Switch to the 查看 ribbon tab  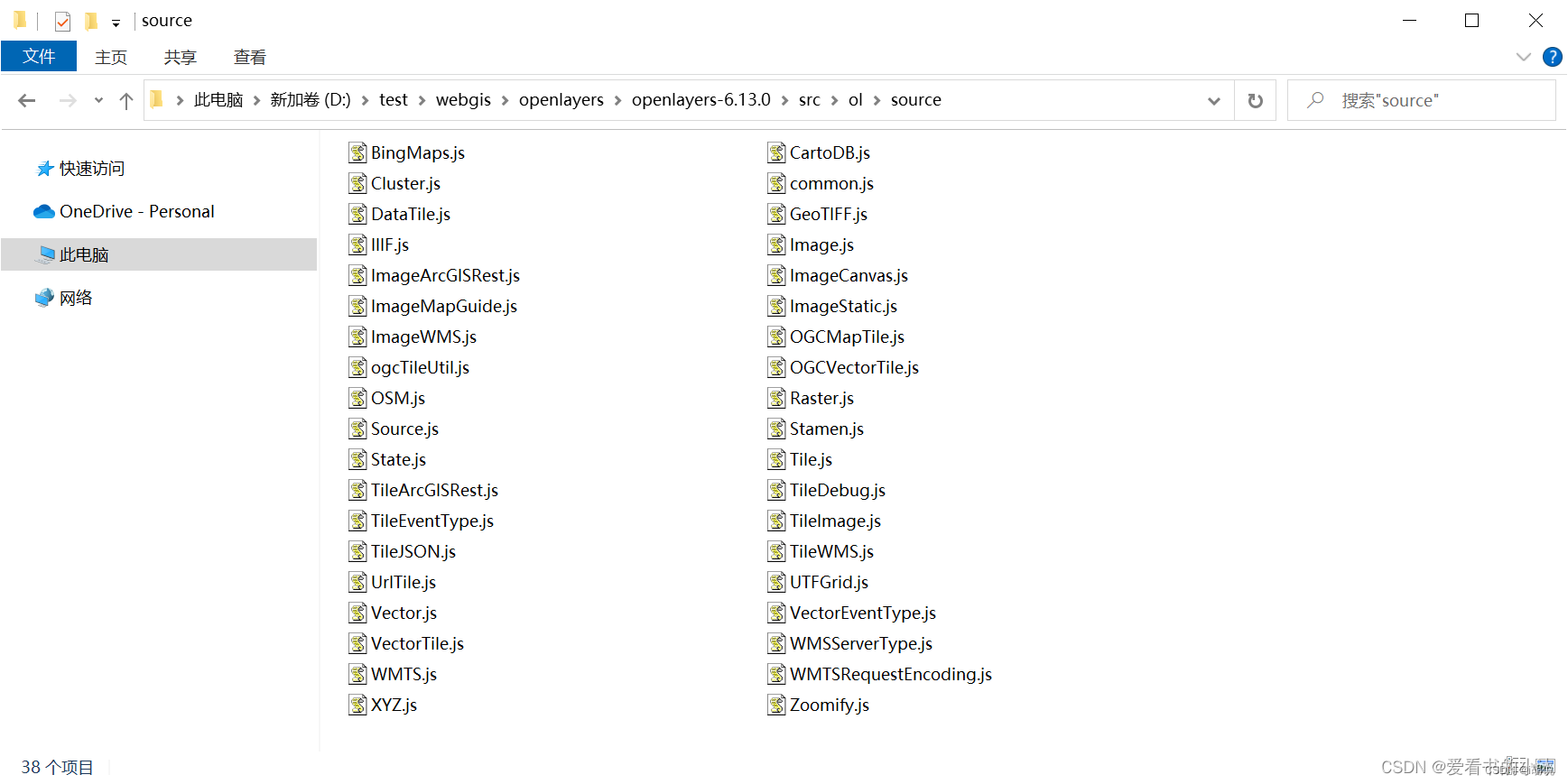(x=250, y=57)
